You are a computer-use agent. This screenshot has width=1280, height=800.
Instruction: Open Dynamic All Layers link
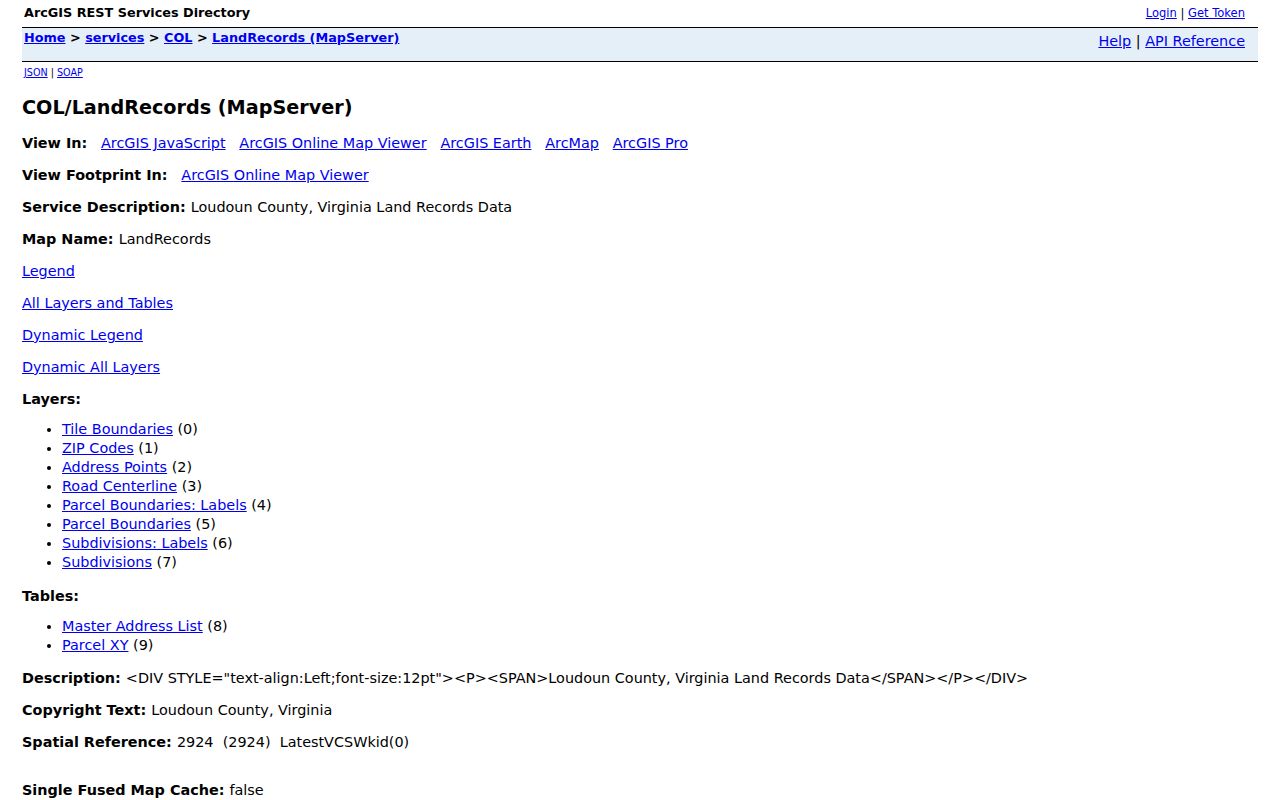click(91, 367)
